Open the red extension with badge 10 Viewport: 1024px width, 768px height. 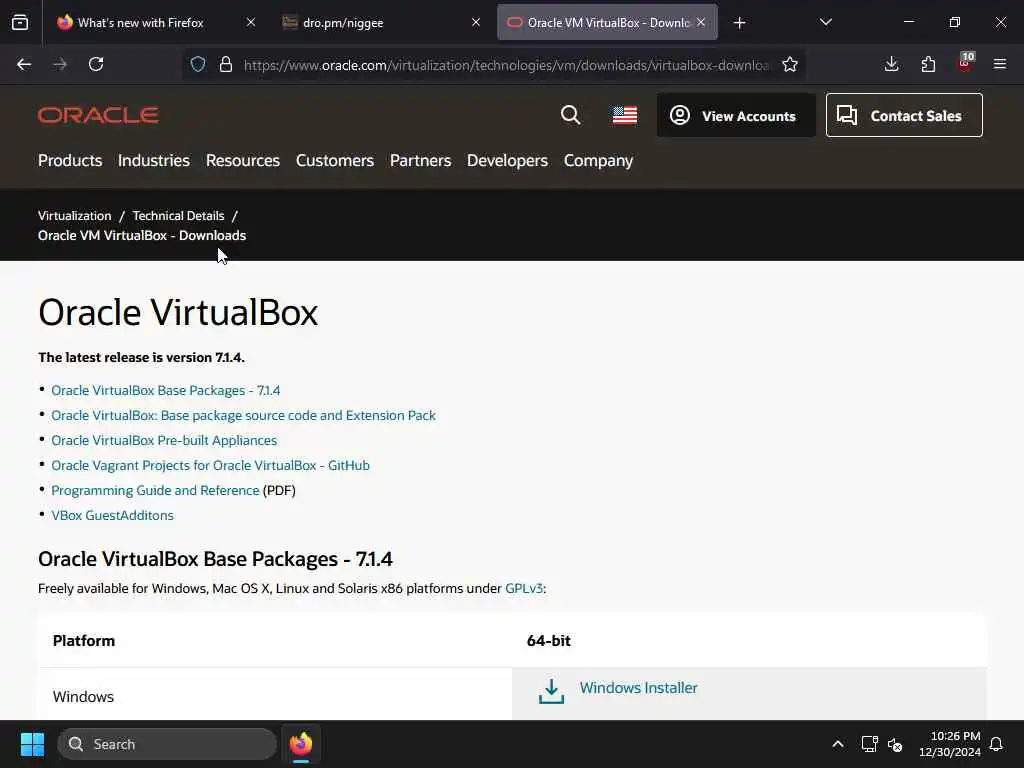965,63
